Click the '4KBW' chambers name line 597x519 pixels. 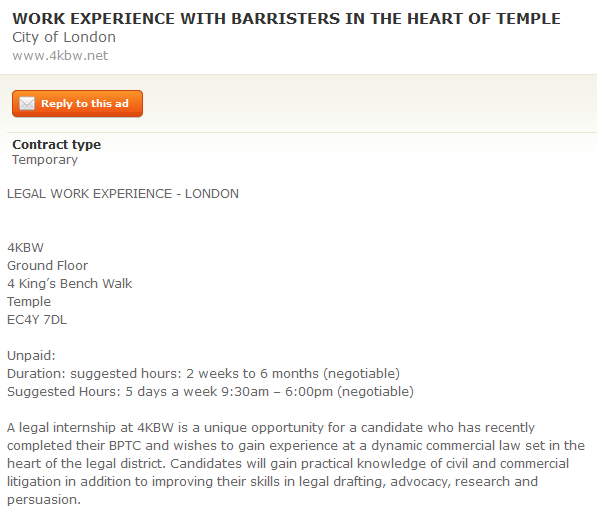pos(26,248)
